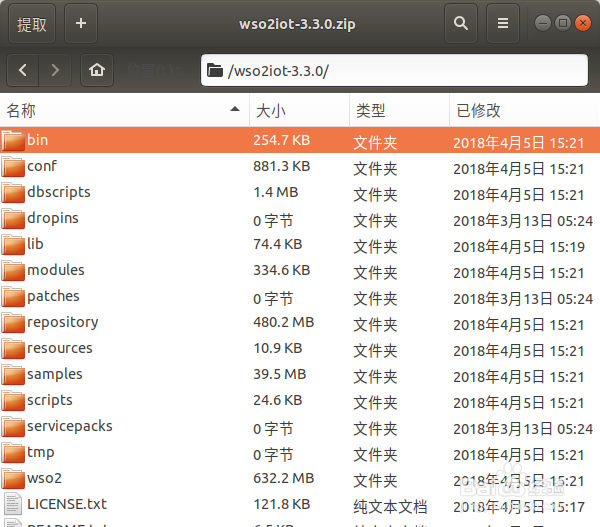
Task: Click the tmp folder name
Action: 41,453
